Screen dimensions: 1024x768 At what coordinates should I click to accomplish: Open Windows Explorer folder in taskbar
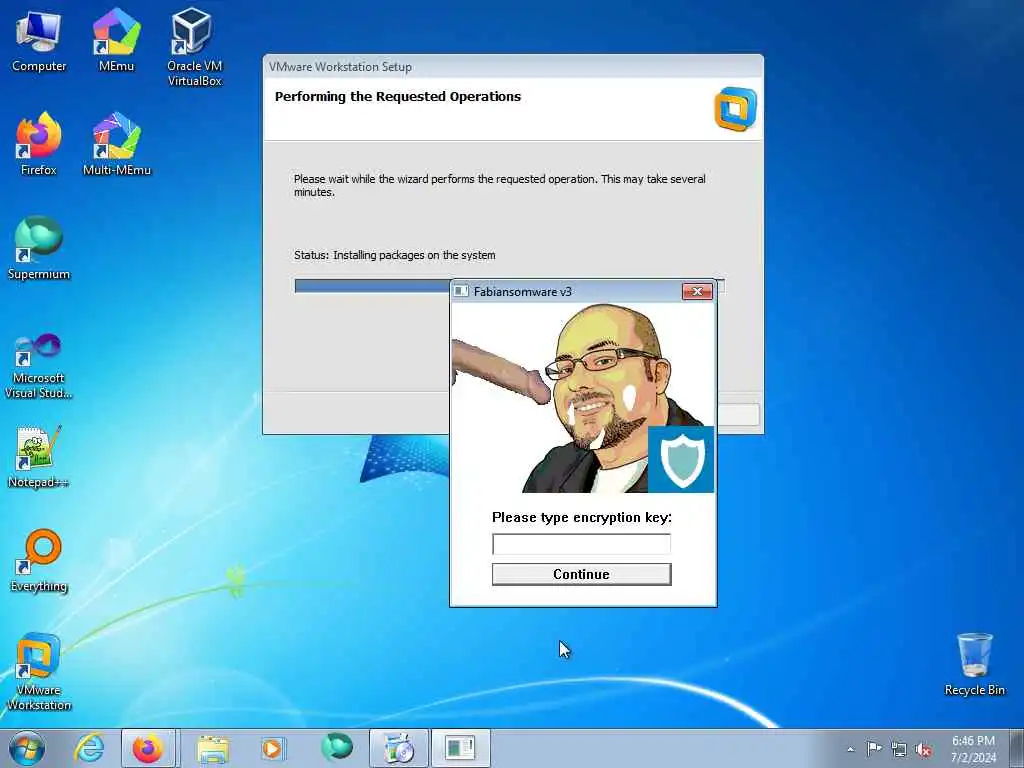[x=213, y=748]
